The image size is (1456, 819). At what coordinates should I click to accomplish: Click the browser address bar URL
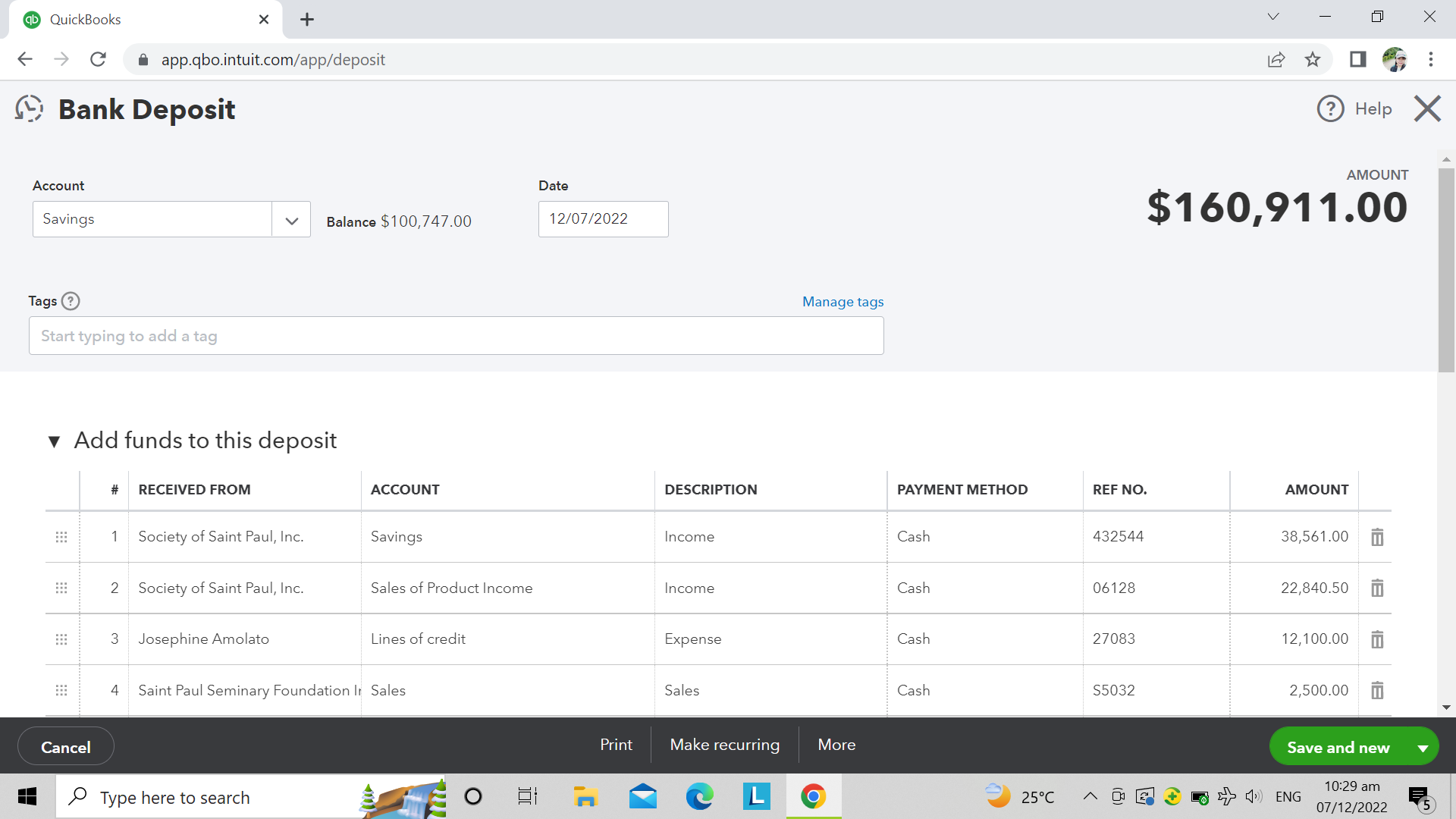(x=272, y=59)
